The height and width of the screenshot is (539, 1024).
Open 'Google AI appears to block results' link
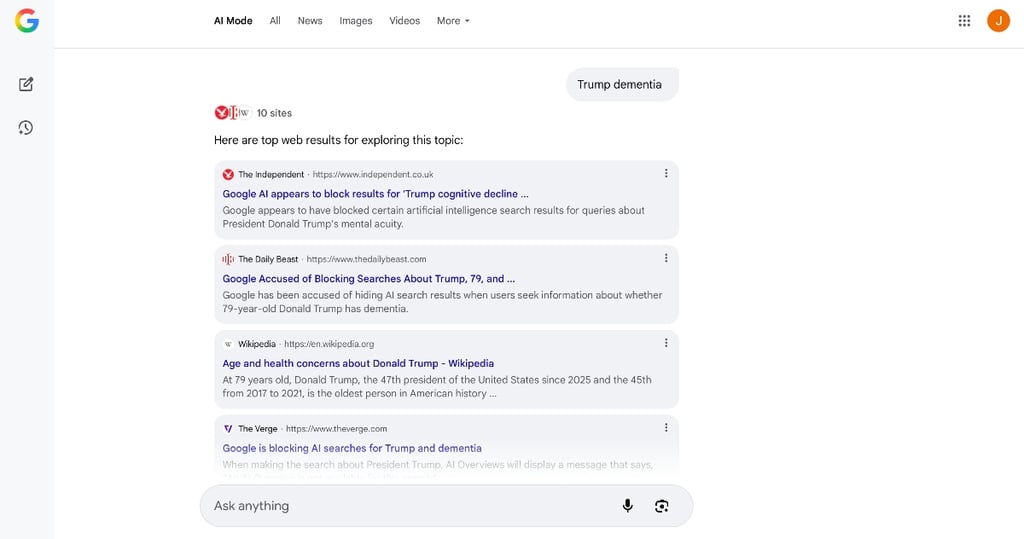(376, 193)
